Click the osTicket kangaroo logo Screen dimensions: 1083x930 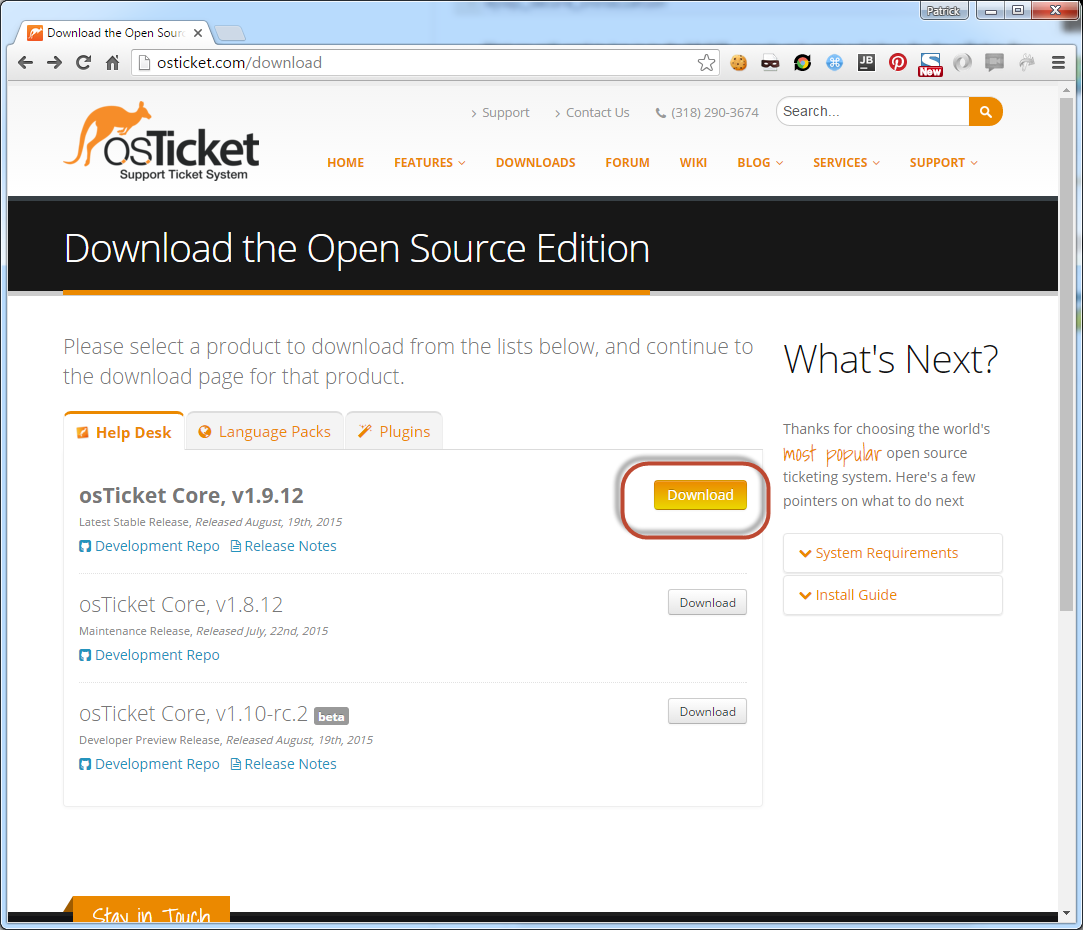pyautogui.click(x=162, y=142)
